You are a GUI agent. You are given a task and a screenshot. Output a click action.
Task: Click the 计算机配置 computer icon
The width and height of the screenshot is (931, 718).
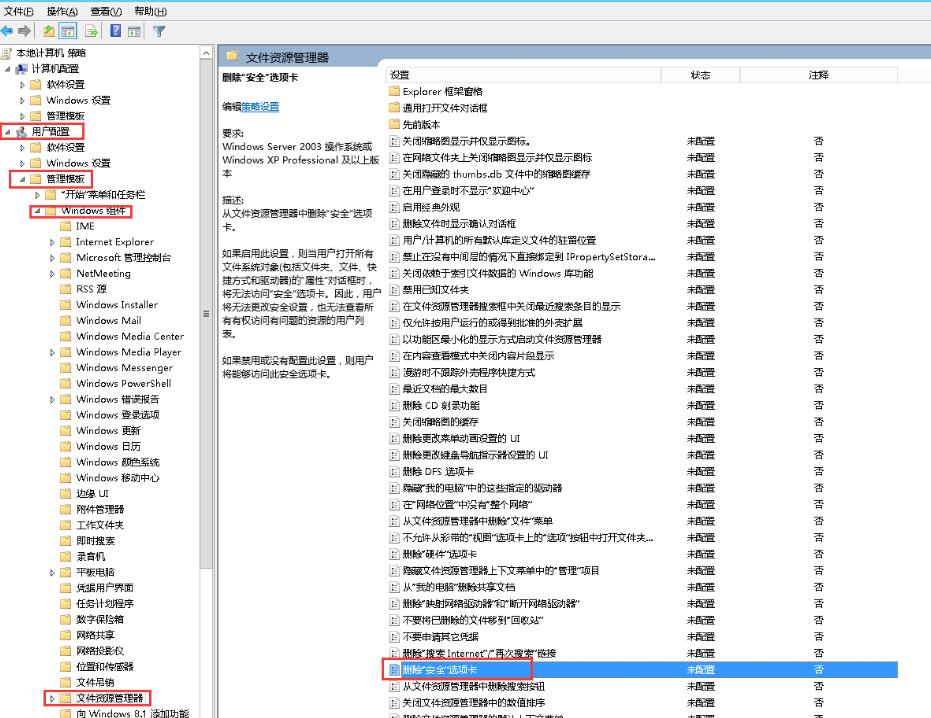[21, 69]
